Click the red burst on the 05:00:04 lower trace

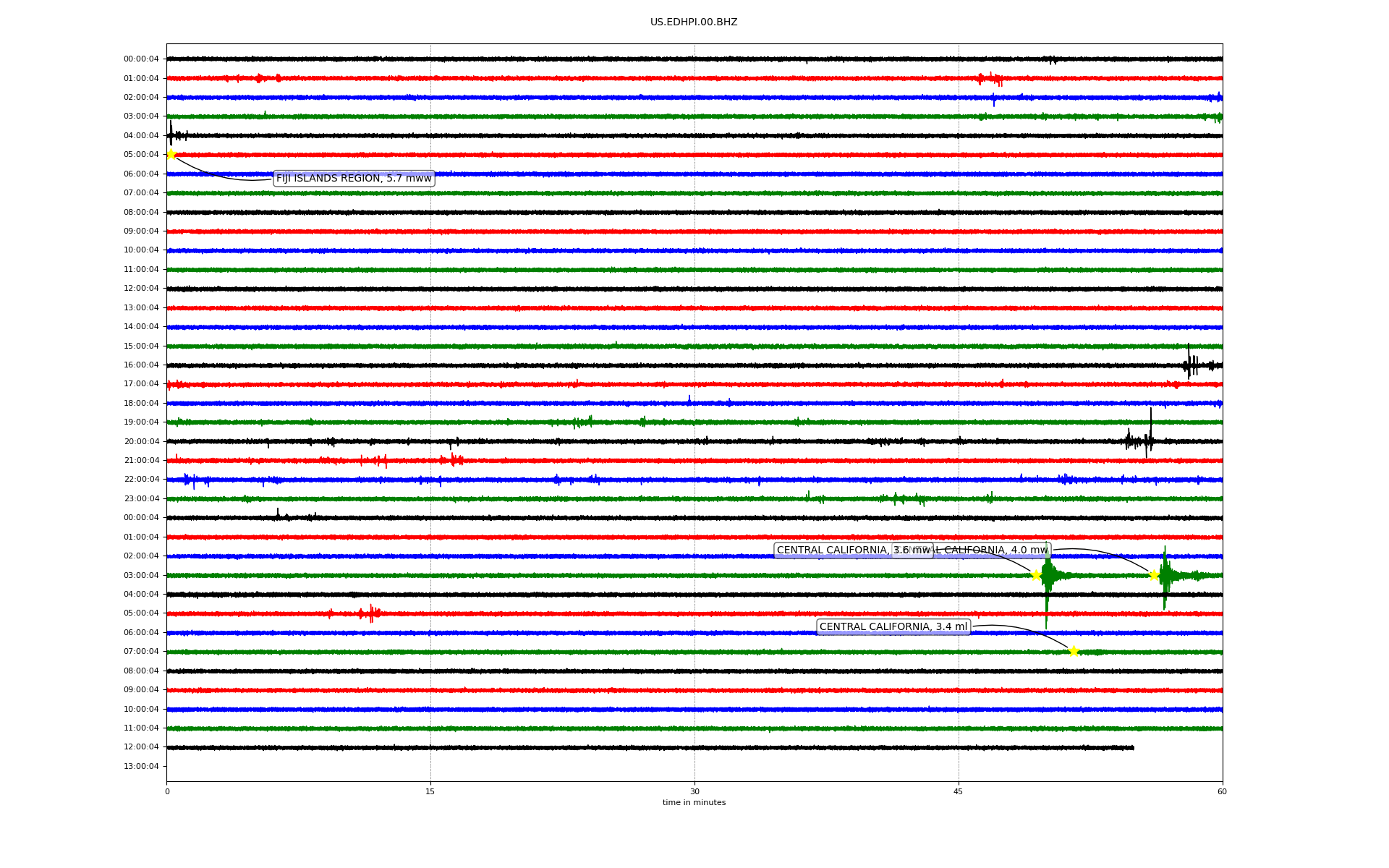click(370, 613)
